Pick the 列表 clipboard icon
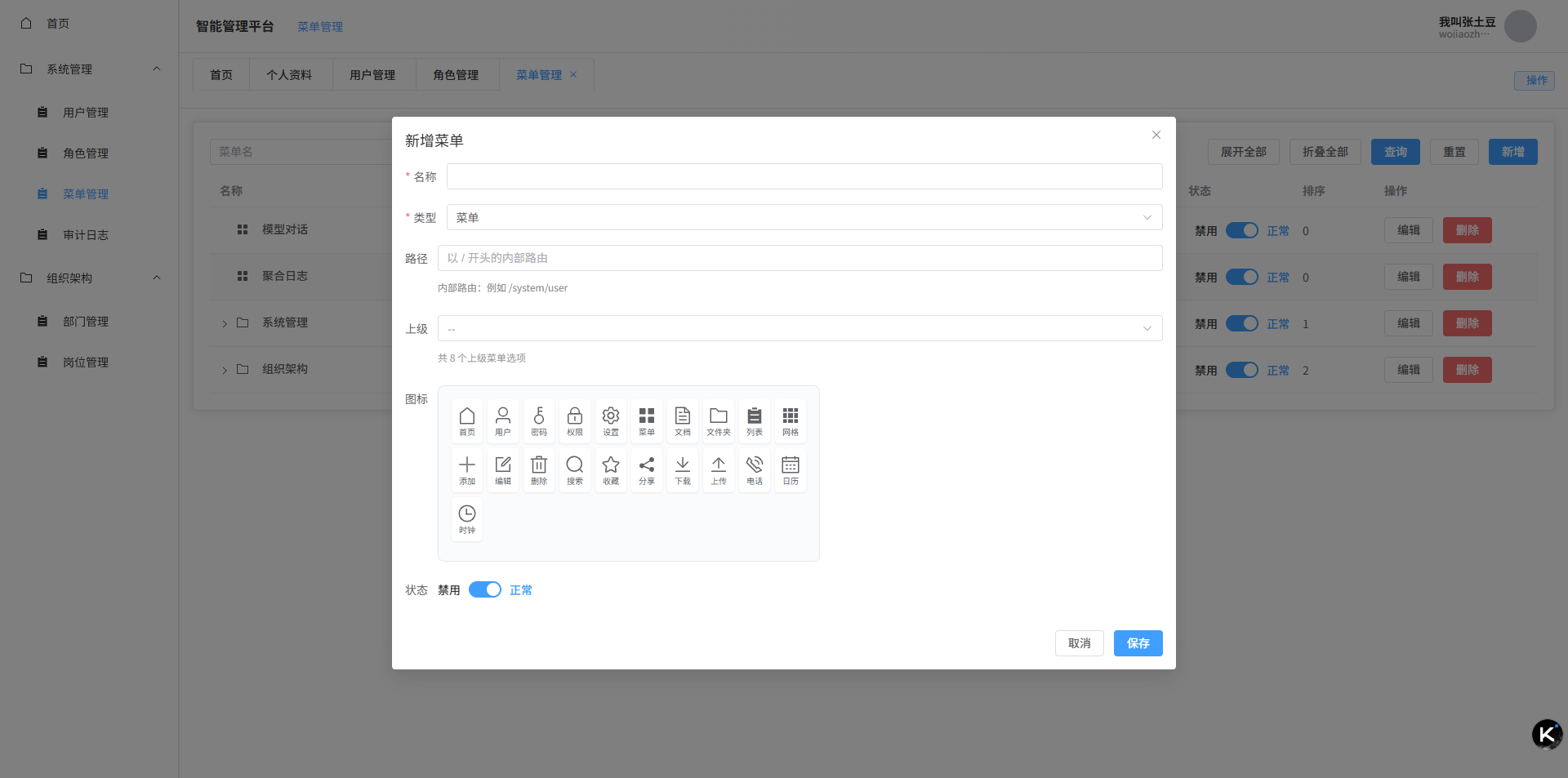The image size is (1568, 778). point(755,421)
